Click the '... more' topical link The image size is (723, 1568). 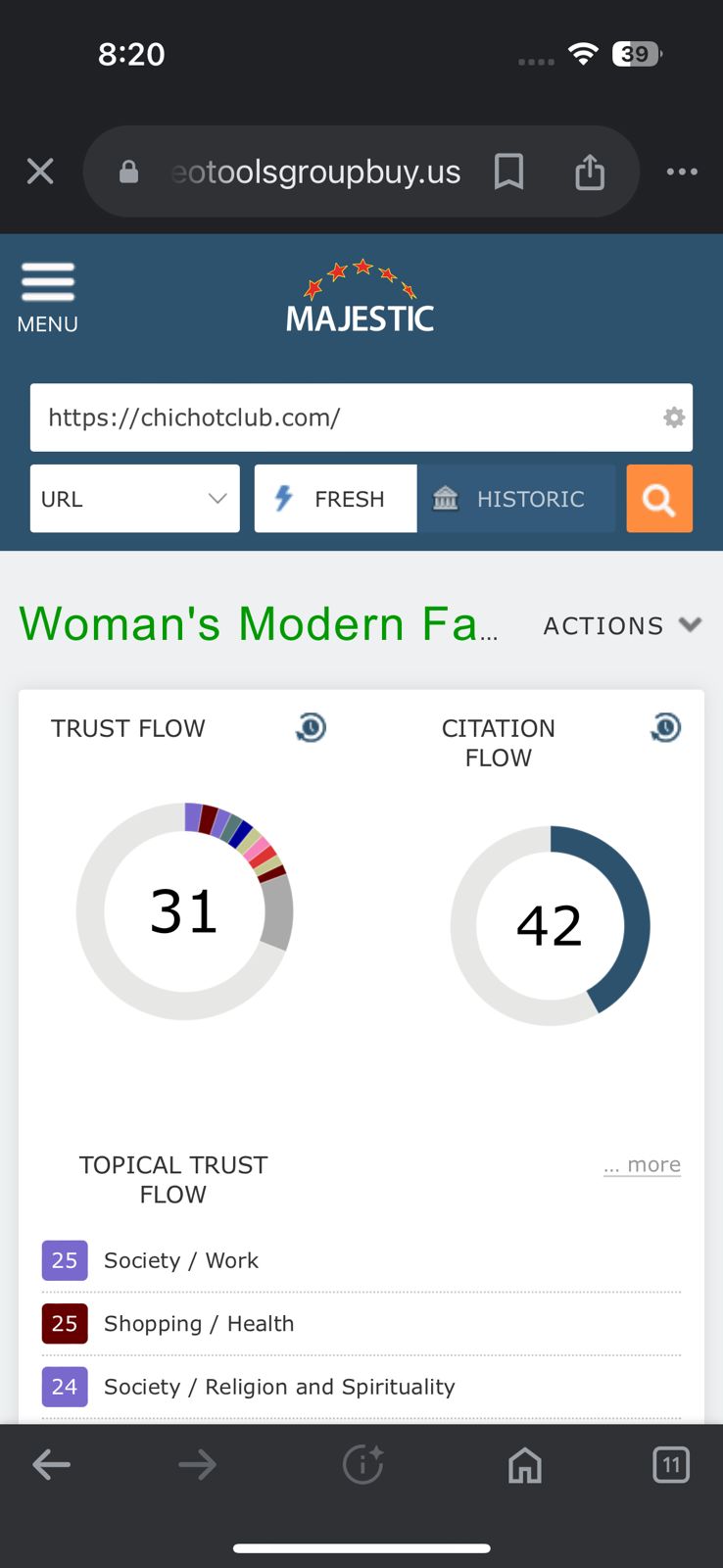click(x=643, y=1165)
